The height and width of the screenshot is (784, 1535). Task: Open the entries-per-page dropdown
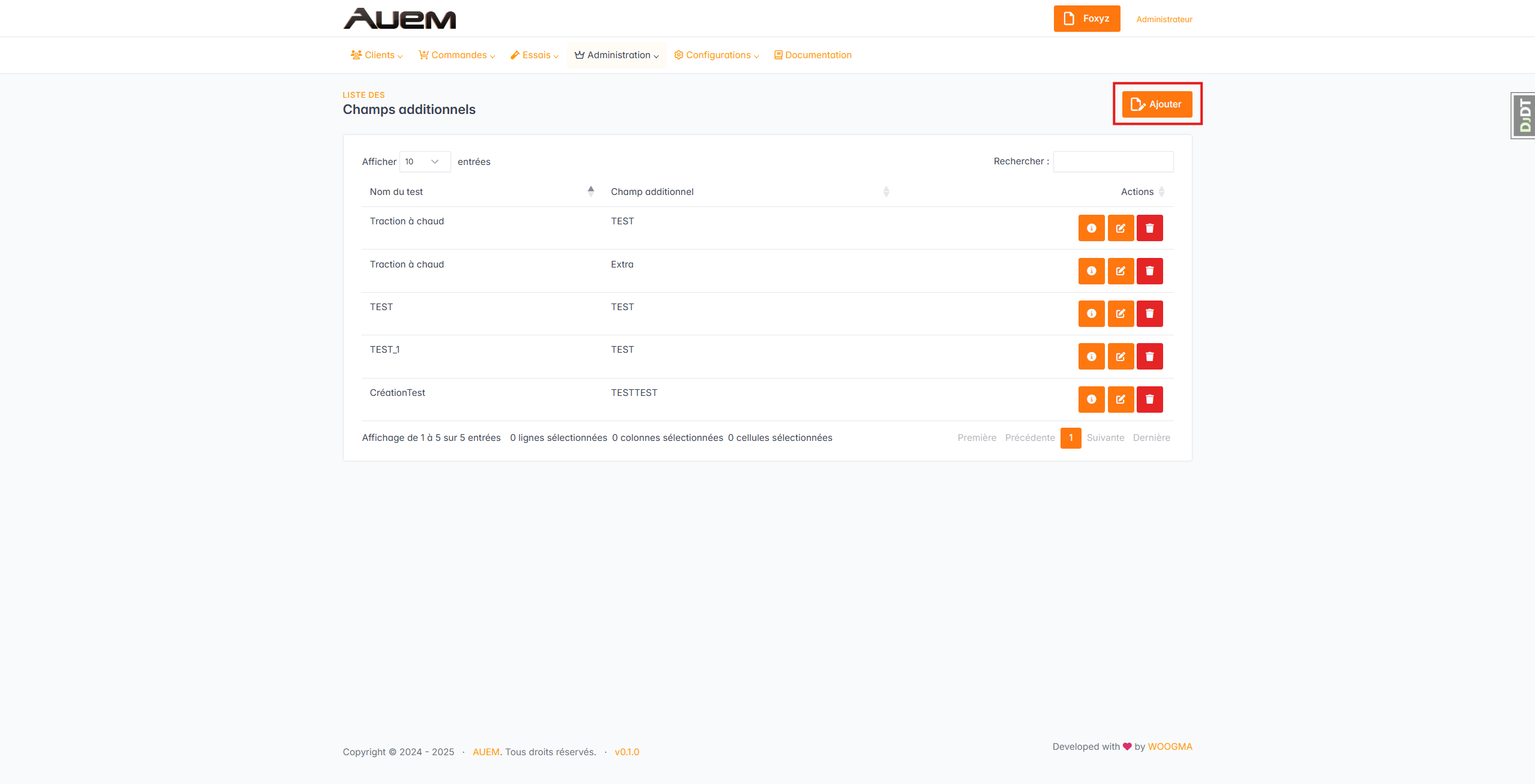[x=425, y=162]
